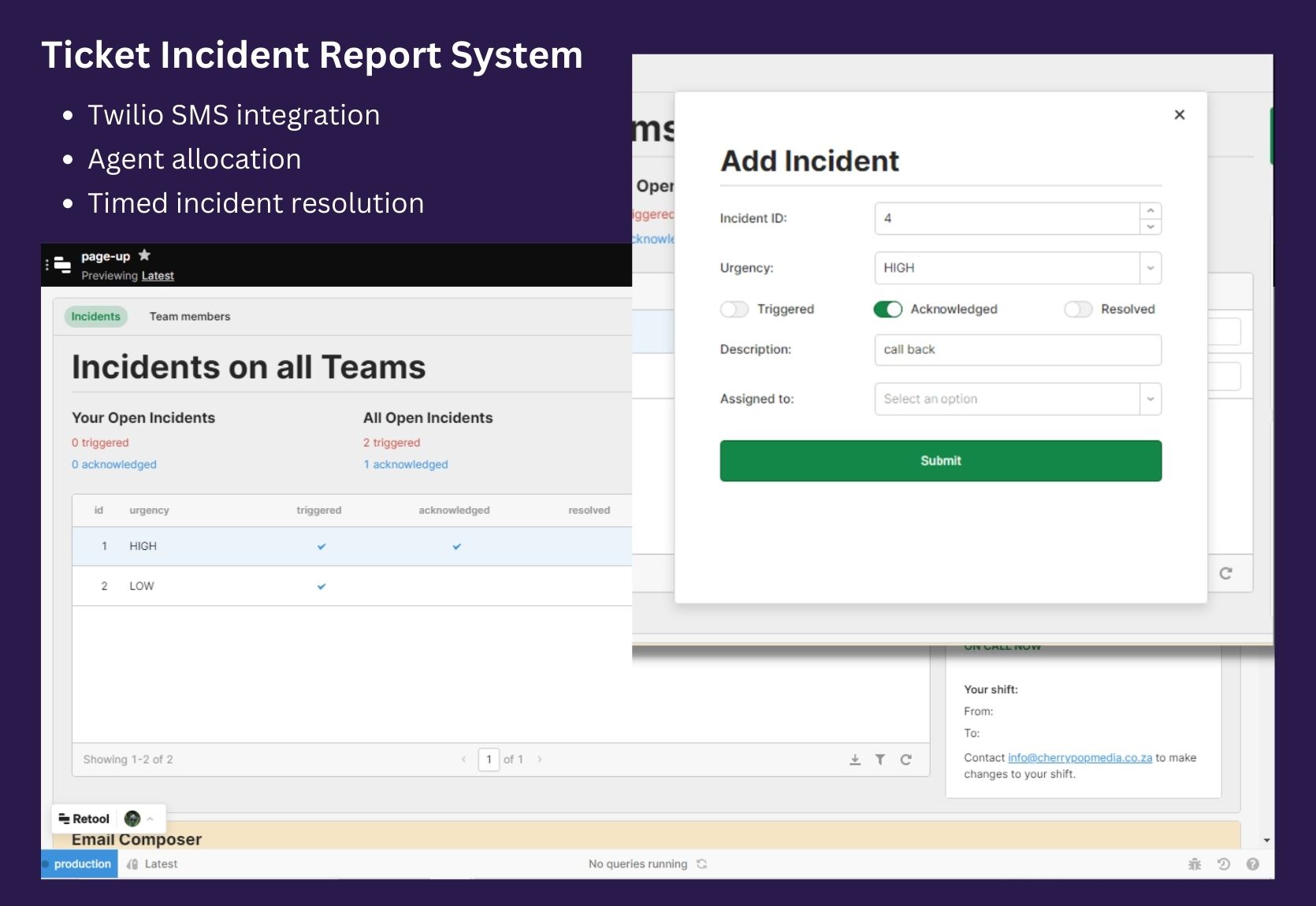Expand the Assigned to select option dropdown
The width and height of the screenshot is (1316, 906).
(x=1018, y=399)
